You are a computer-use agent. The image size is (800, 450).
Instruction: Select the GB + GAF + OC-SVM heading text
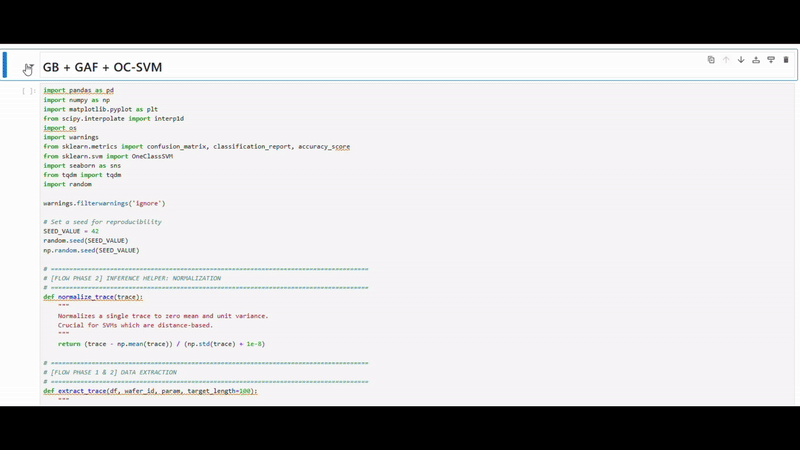[x=102, y=67]
